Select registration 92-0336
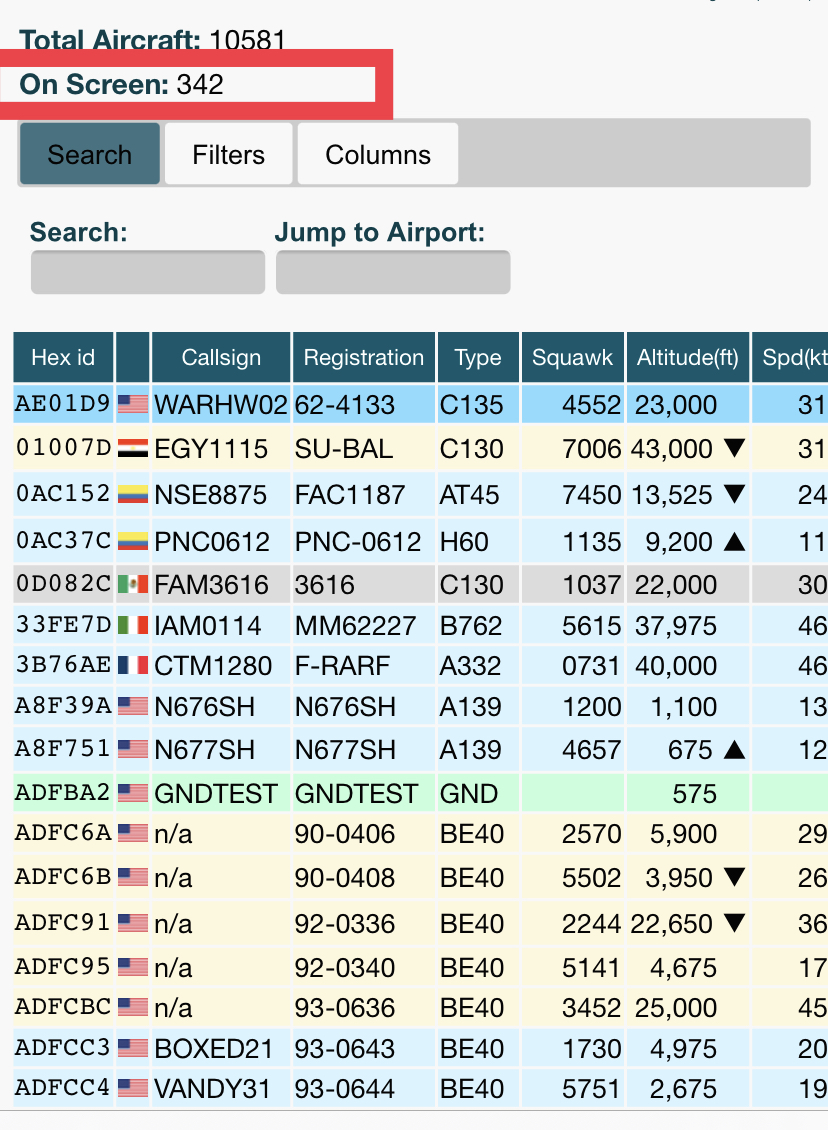This screenshot has width=828, height=1130. 344,924
